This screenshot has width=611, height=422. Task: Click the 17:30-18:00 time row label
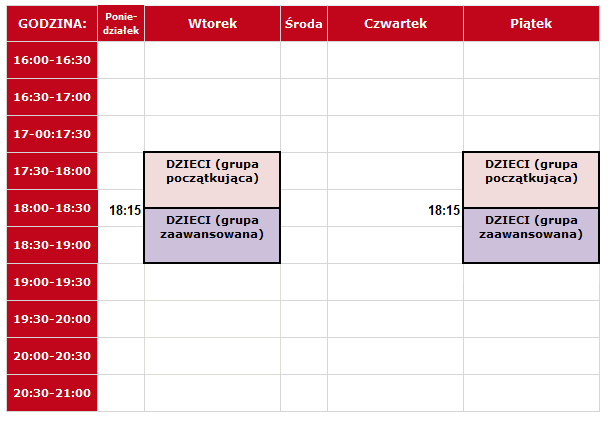click(52, 171)
